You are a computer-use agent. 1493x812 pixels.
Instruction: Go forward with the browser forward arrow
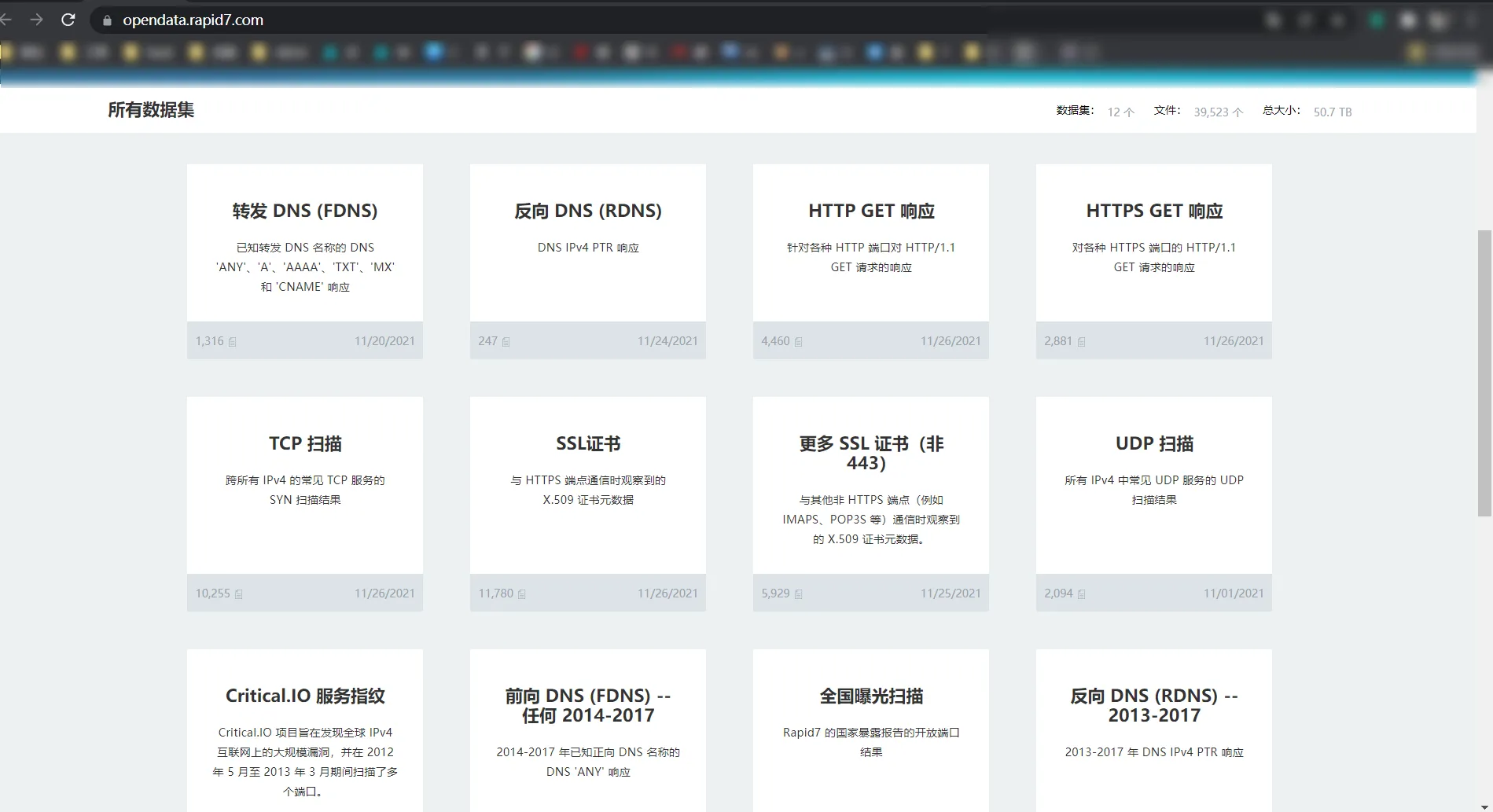tap(36, 20)
